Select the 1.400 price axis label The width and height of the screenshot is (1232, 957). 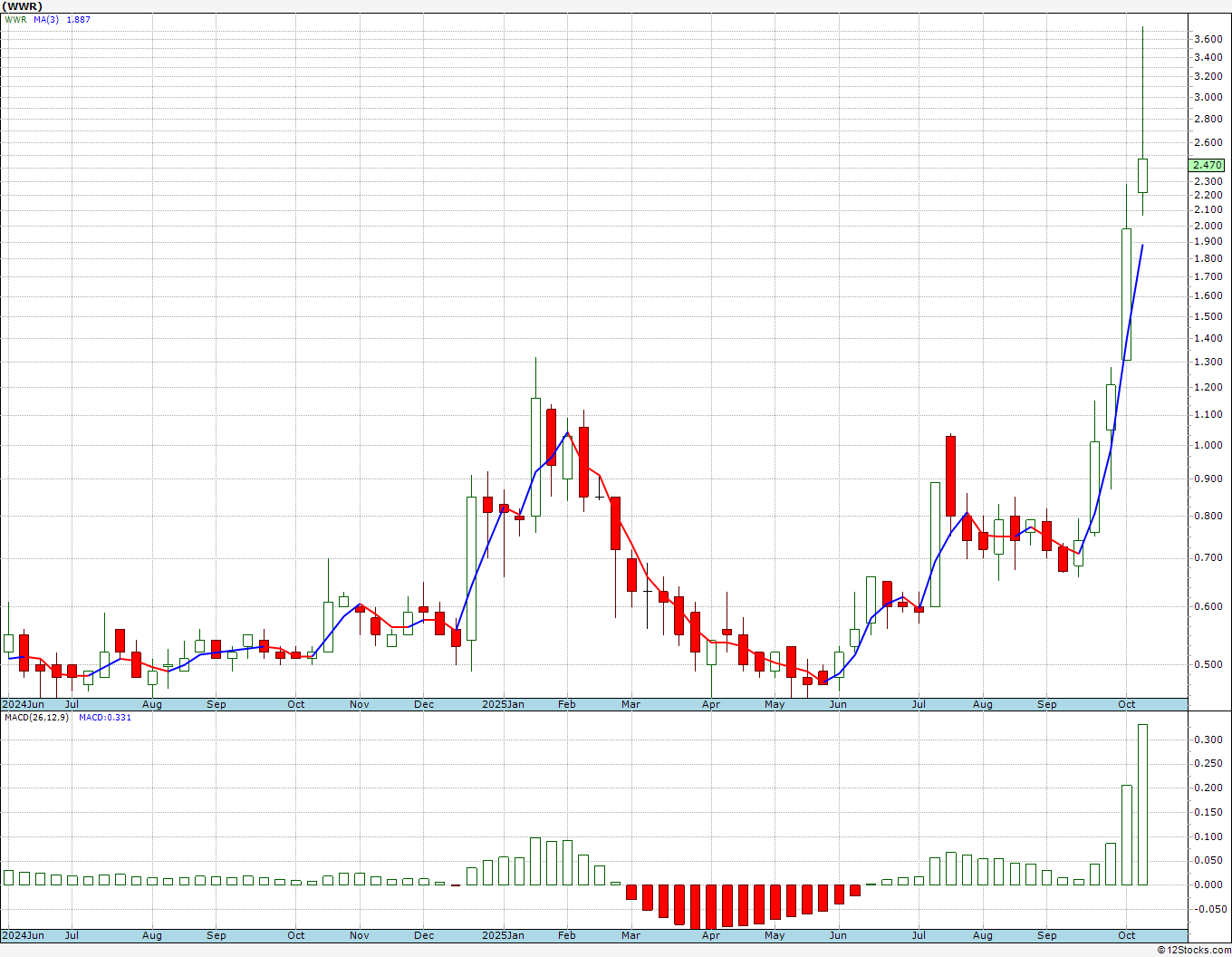(x=1208, y=338)
